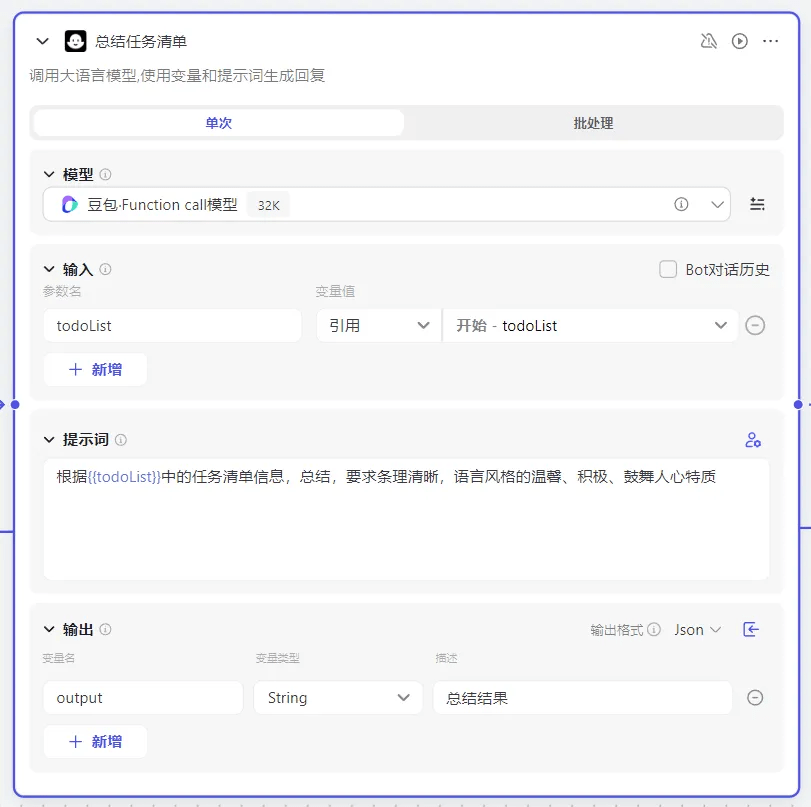The image size is (811, 807).
Task: Open the 开始 - todoList reference dropdown
Action: [x=590, y=325]
